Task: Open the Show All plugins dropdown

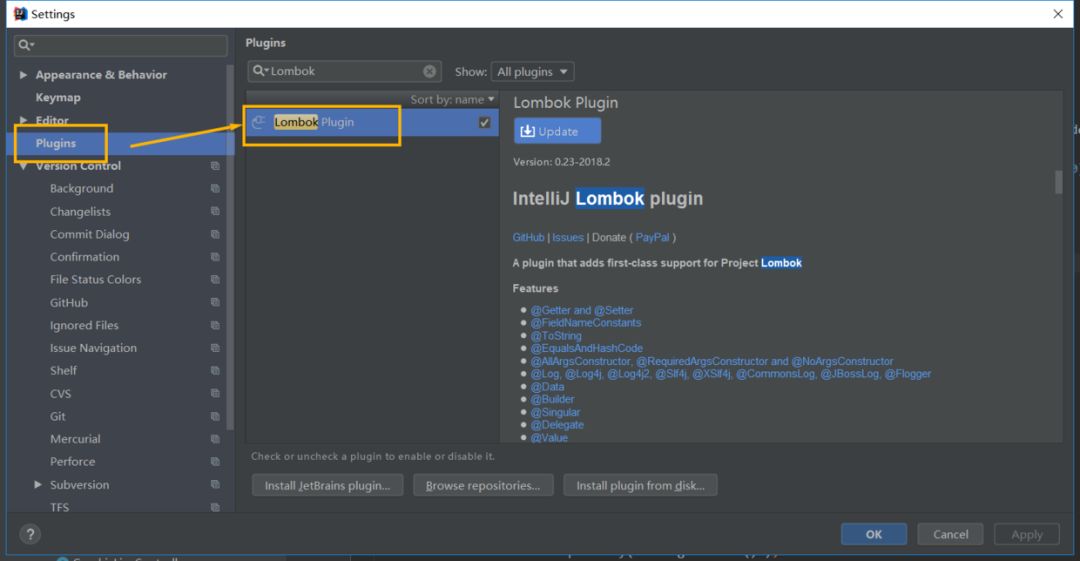Action: pyautogui.click(x=532, y=72)
